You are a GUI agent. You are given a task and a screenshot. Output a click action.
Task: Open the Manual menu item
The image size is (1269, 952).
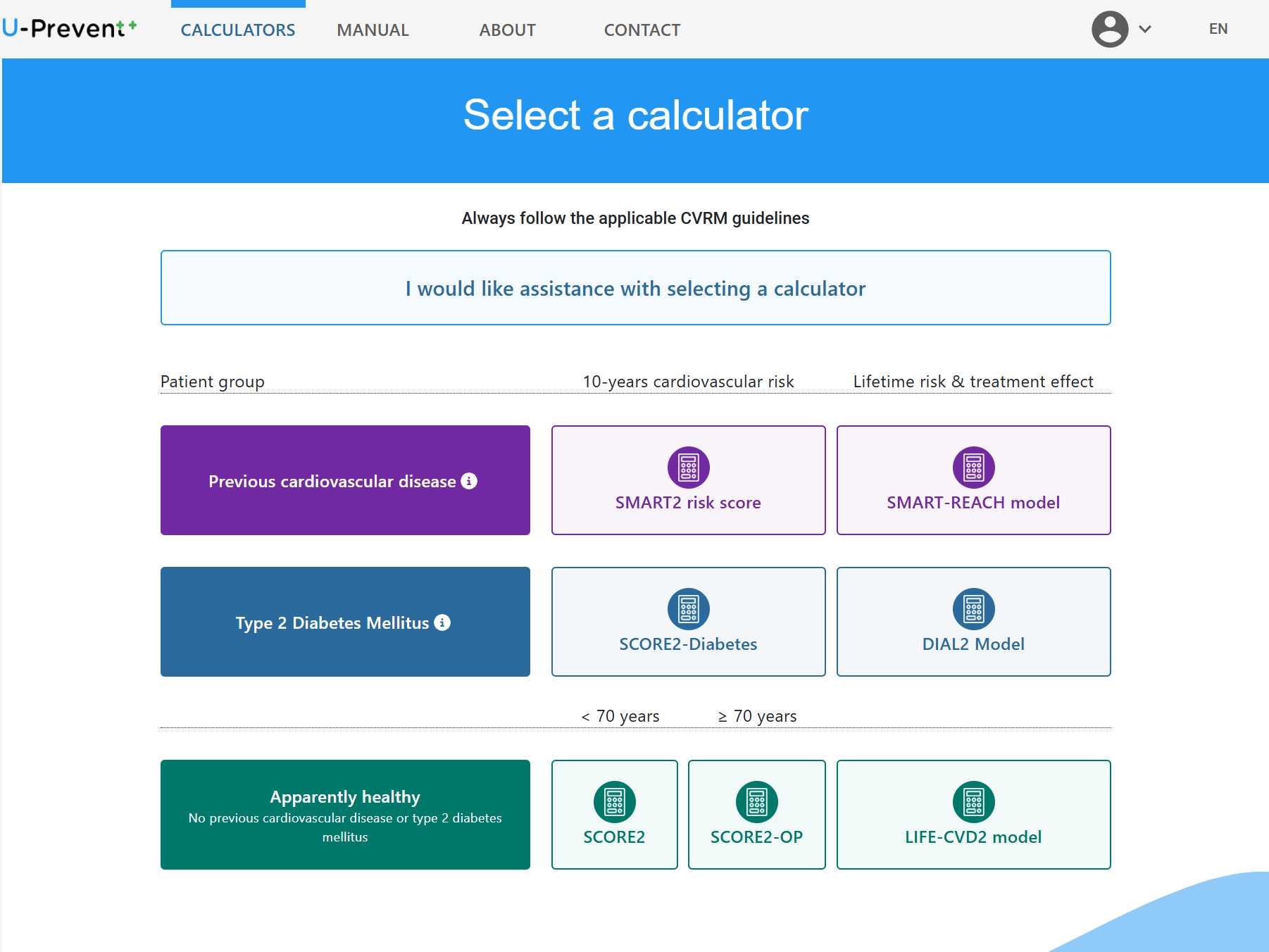coord(373,30)
